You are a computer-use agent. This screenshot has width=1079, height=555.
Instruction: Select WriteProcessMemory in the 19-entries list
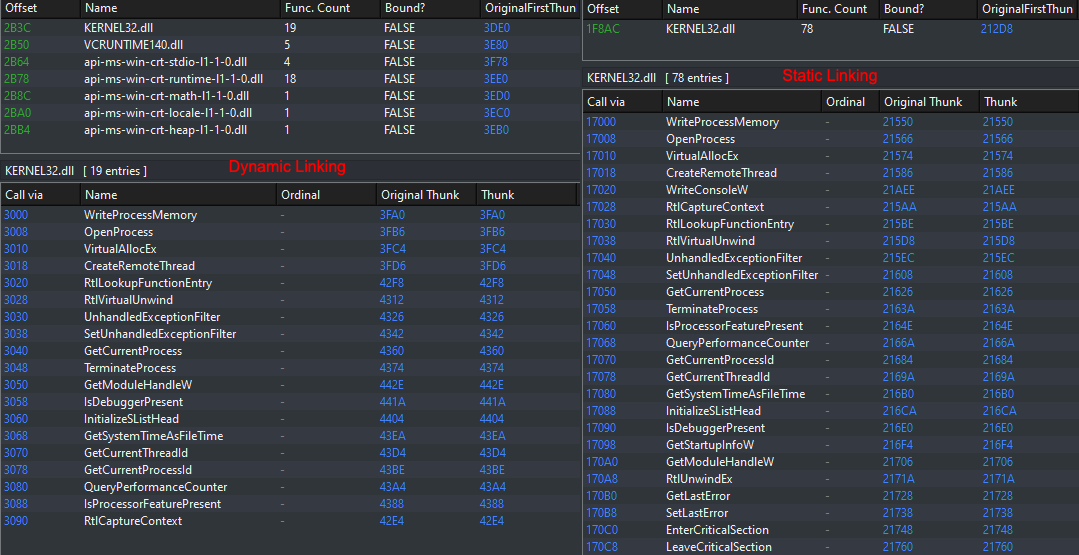[140, 215]
